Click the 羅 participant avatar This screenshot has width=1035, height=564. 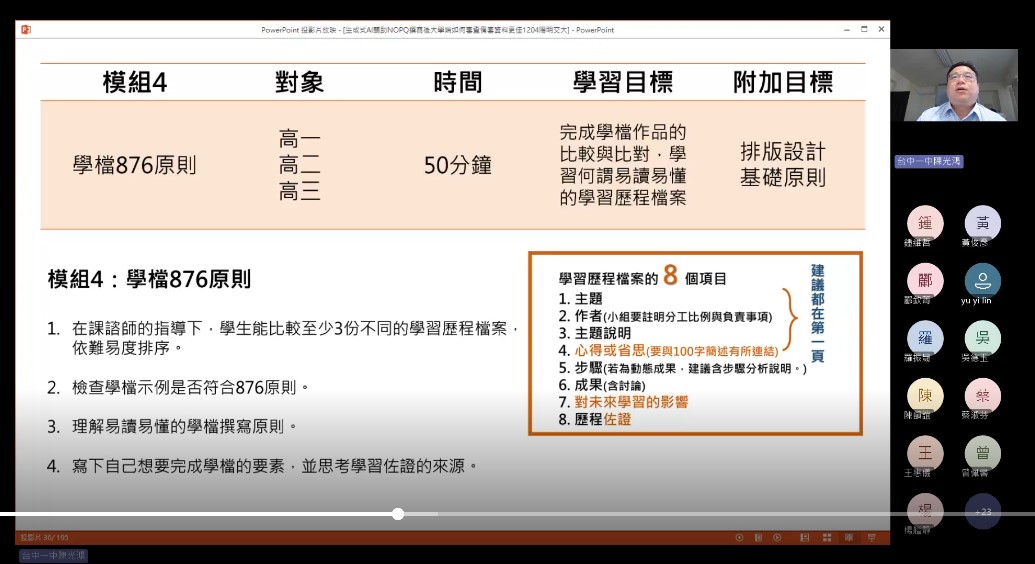(x=925, y=338)
